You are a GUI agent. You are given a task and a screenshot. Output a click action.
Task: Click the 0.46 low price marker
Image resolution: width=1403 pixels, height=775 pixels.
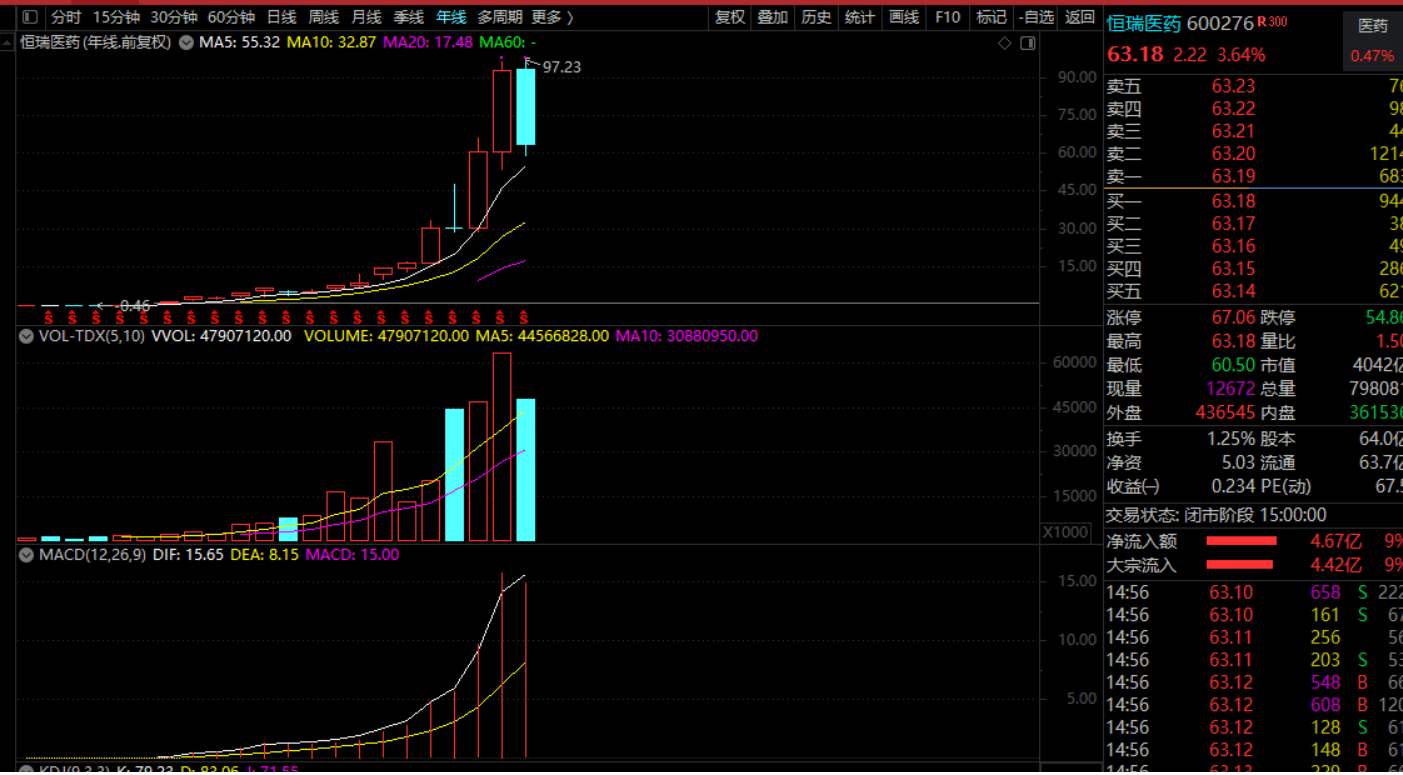(x=135, y=305)
